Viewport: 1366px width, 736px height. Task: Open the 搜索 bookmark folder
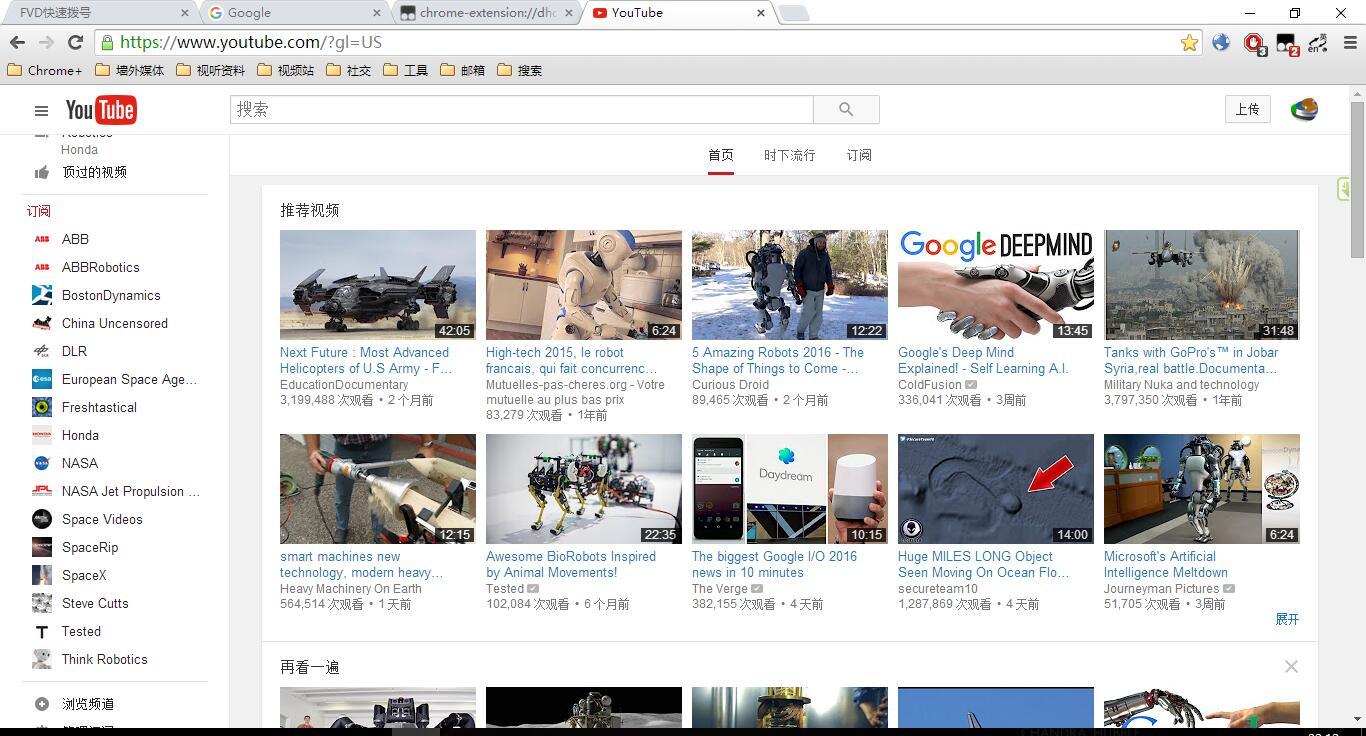point(519,70)
